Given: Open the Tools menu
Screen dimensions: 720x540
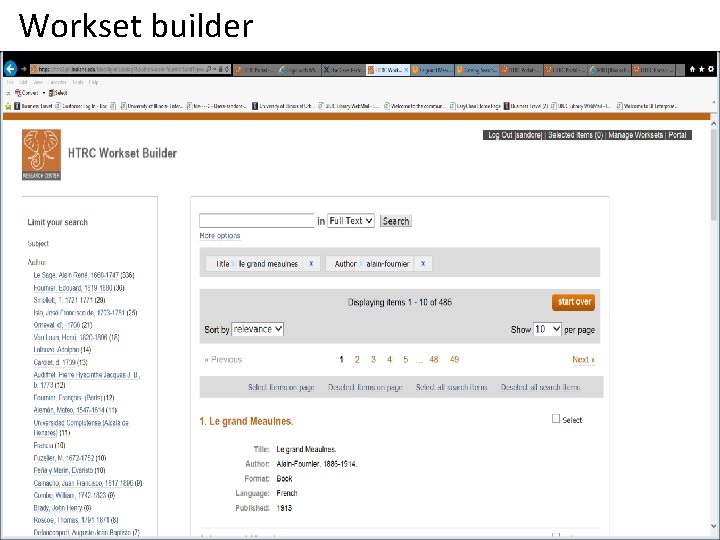Looking at the screenshot, I should point(78,82).
